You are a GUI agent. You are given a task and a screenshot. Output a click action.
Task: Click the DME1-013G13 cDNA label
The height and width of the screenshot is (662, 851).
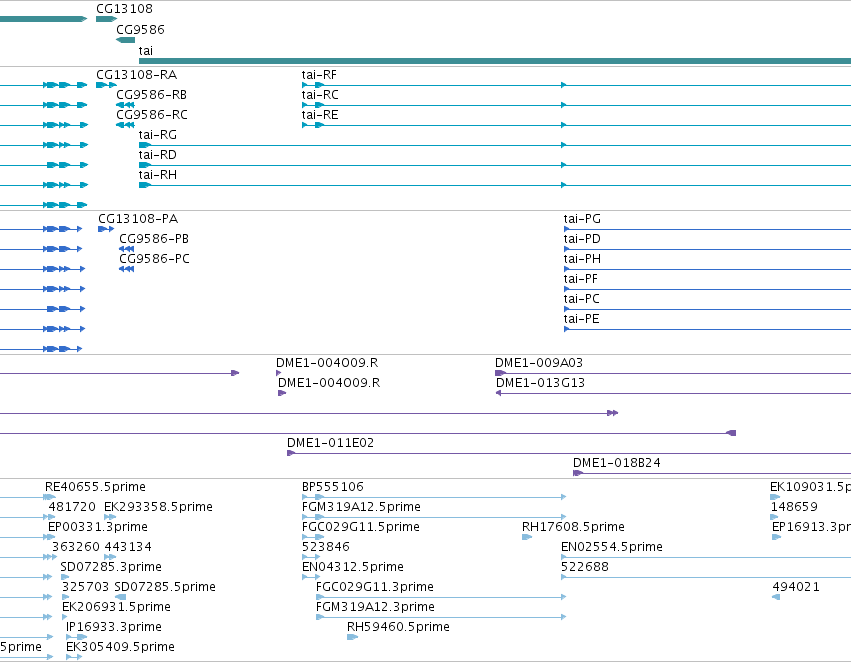tap(541, 383)
